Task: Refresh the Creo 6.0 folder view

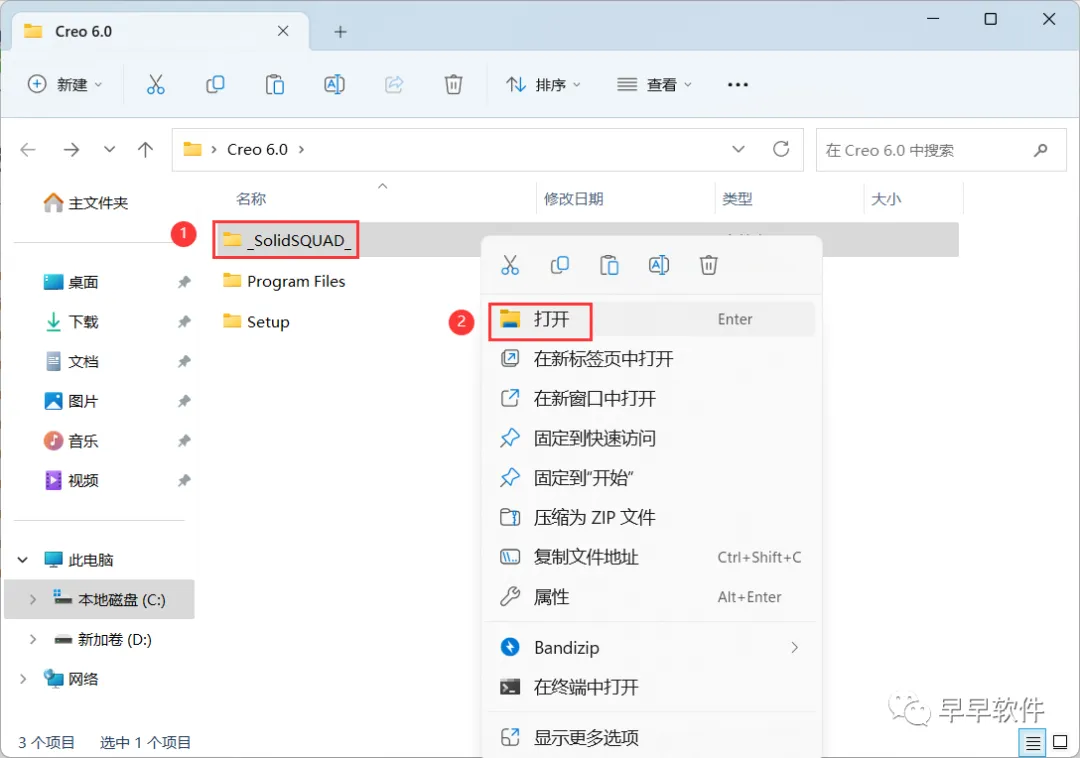Action: (x=781, y=149)
